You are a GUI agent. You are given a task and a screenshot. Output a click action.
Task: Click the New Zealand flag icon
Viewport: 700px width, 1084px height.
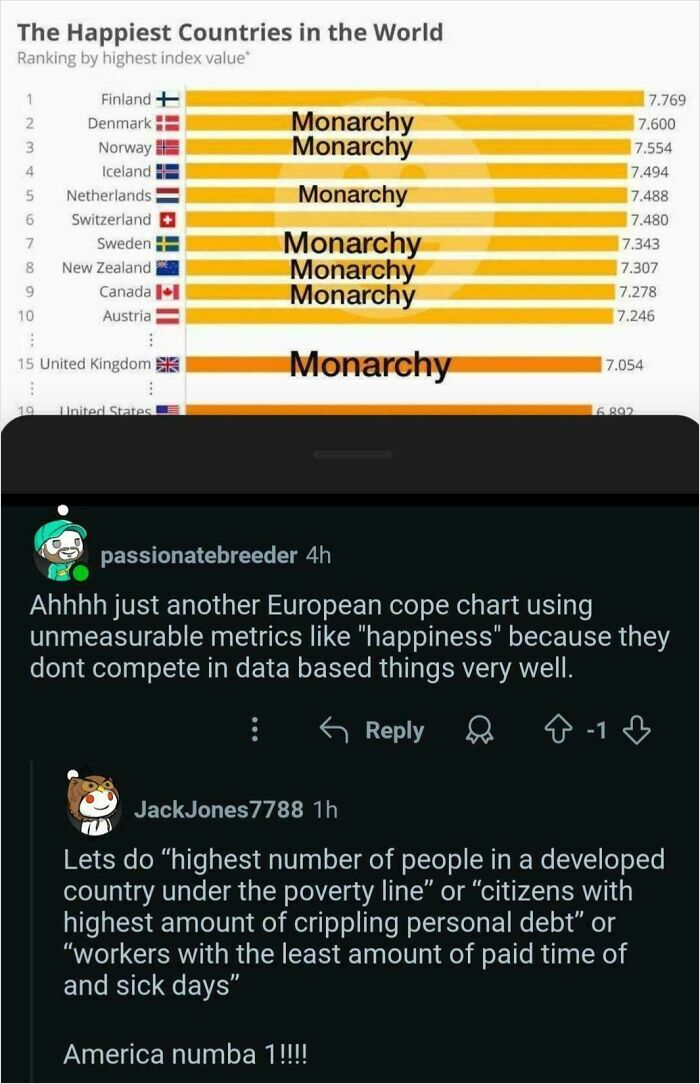[167, 267]
